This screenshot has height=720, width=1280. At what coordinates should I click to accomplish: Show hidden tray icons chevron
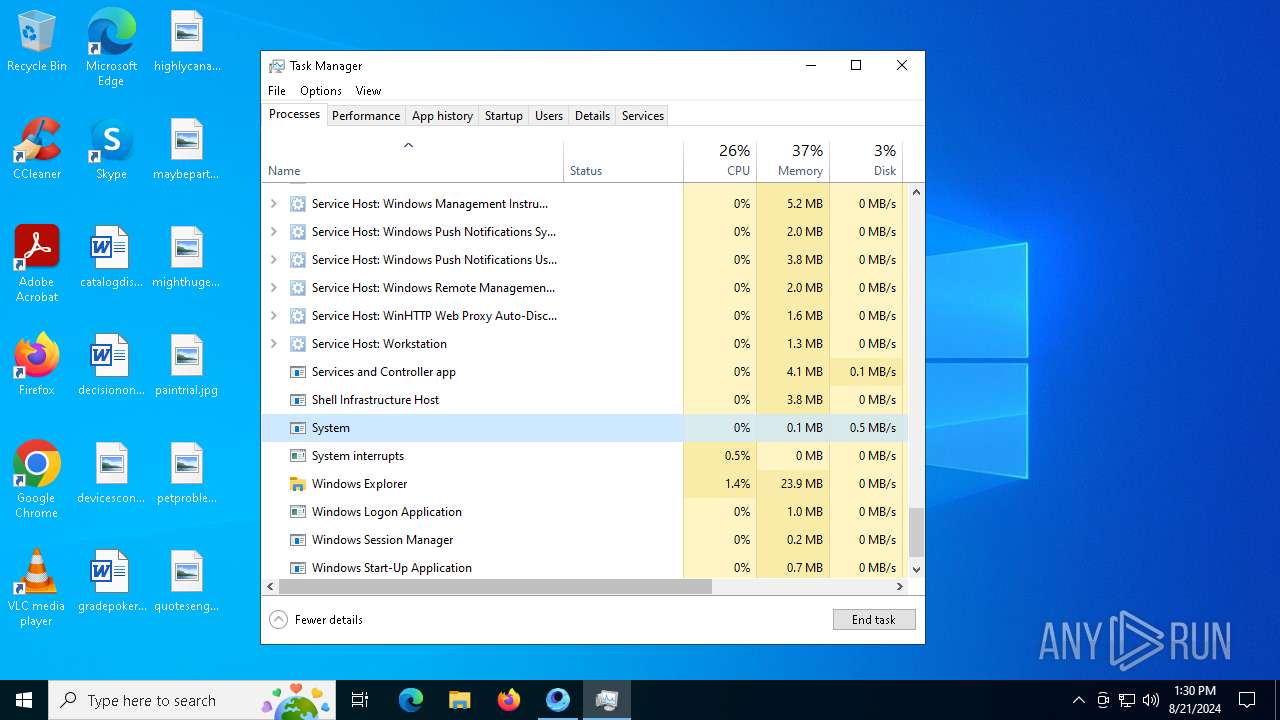(x=1078, y=700)
